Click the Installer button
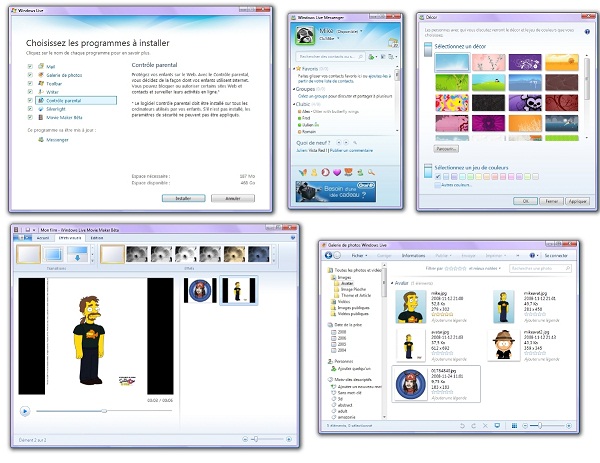Screen dimensions: 600x463 [183, 198]
